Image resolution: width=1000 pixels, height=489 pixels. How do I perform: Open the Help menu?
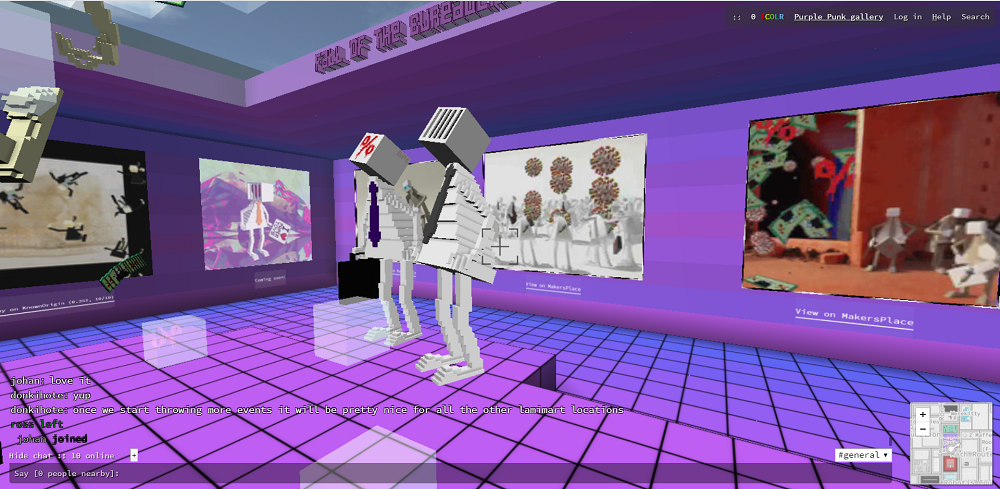[x=941, y=17]
